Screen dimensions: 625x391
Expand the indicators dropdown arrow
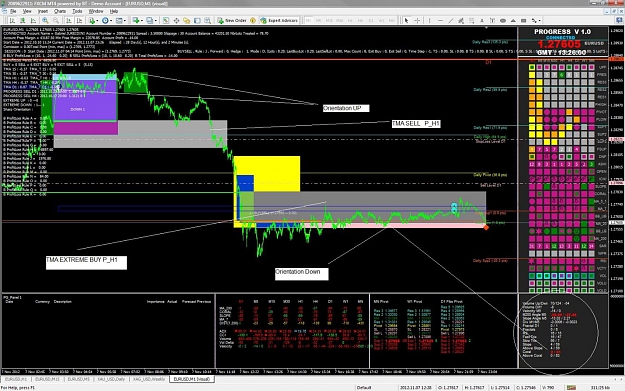coord(97,20)
